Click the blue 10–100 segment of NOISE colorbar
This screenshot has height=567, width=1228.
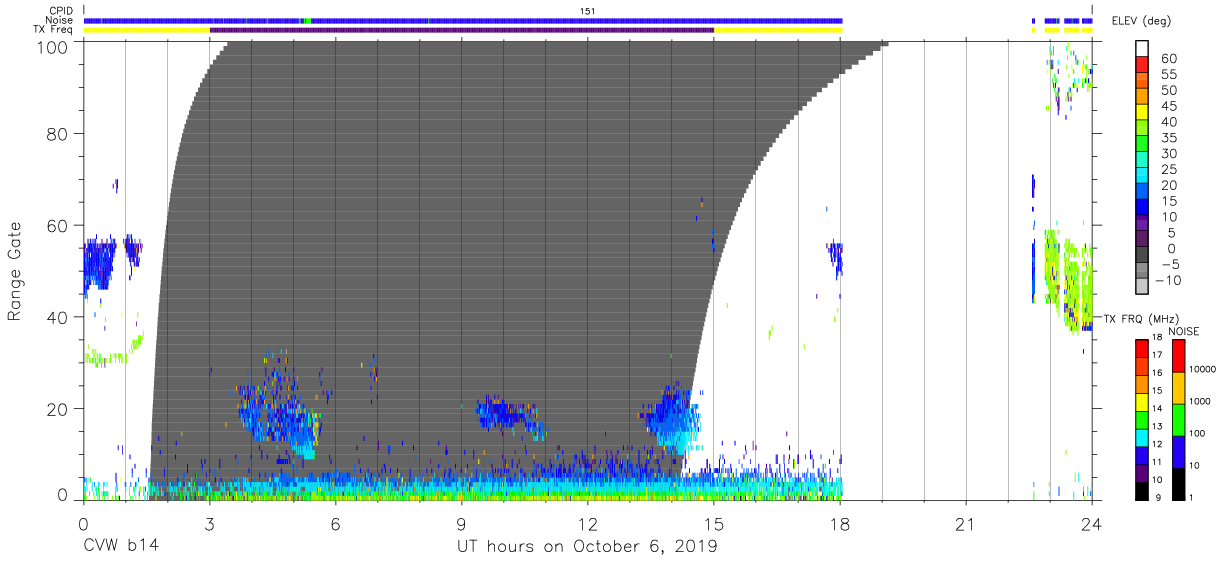[x=1179, y=451]
